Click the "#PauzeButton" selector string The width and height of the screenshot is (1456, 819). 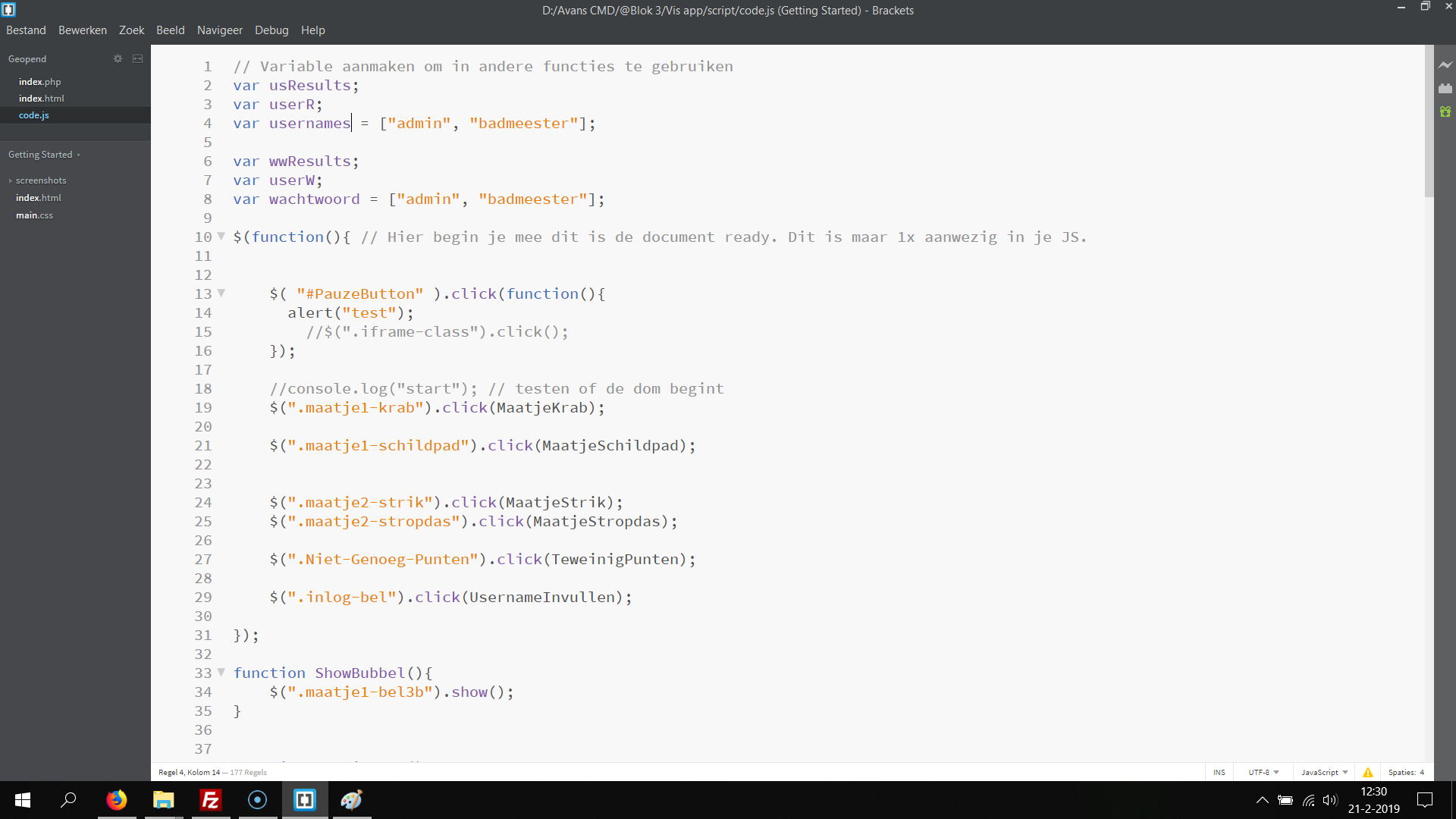pyautogui.click(x=360, y=293)
